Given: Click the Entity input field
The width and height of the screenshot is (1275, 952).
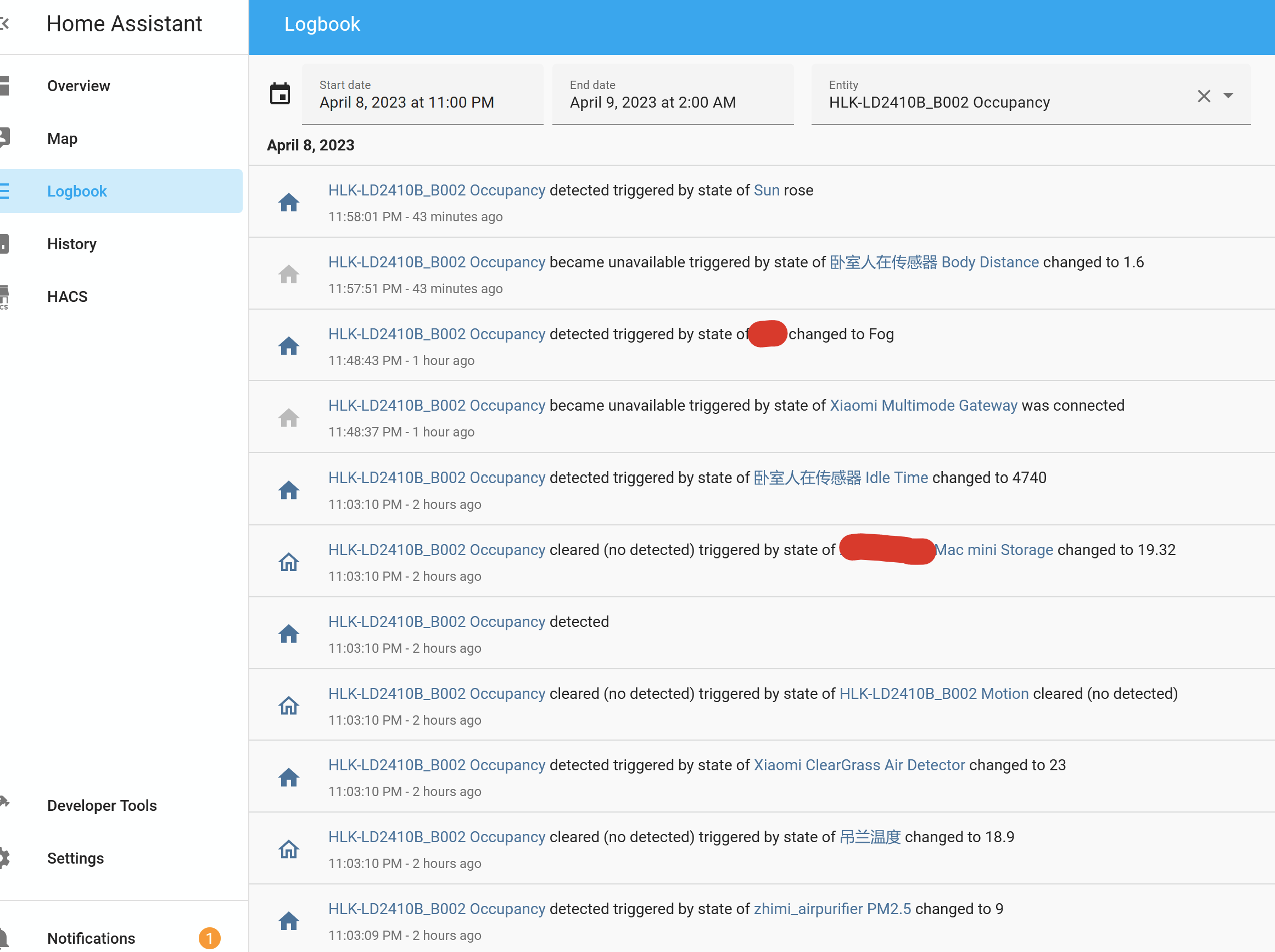Looking at the screenshot, I should click(980, 102).
